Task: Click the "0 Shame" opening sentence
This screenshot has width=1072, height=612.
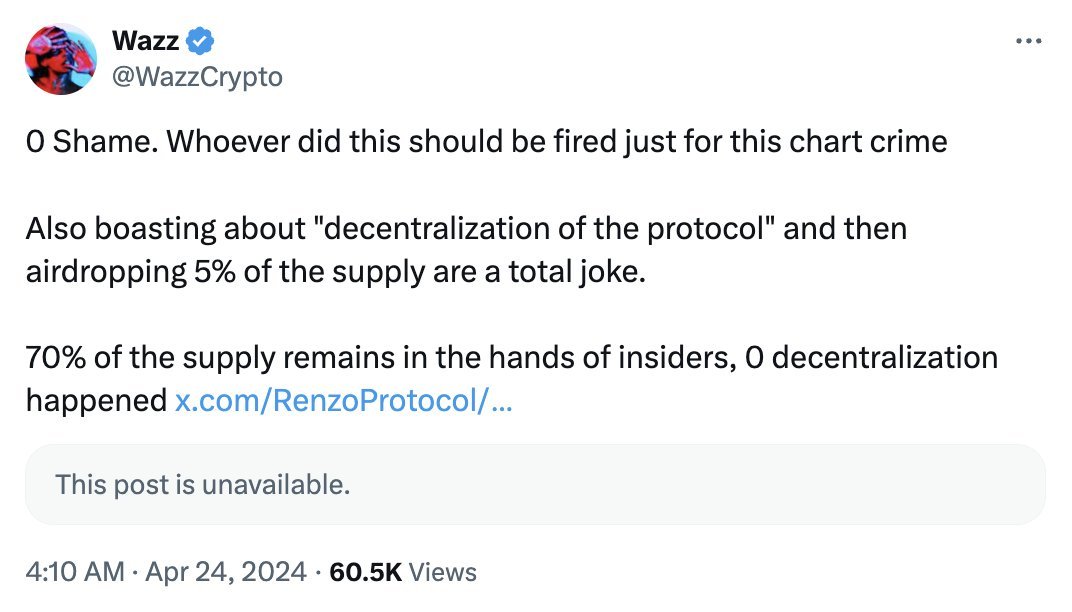Action: point(87,141)
